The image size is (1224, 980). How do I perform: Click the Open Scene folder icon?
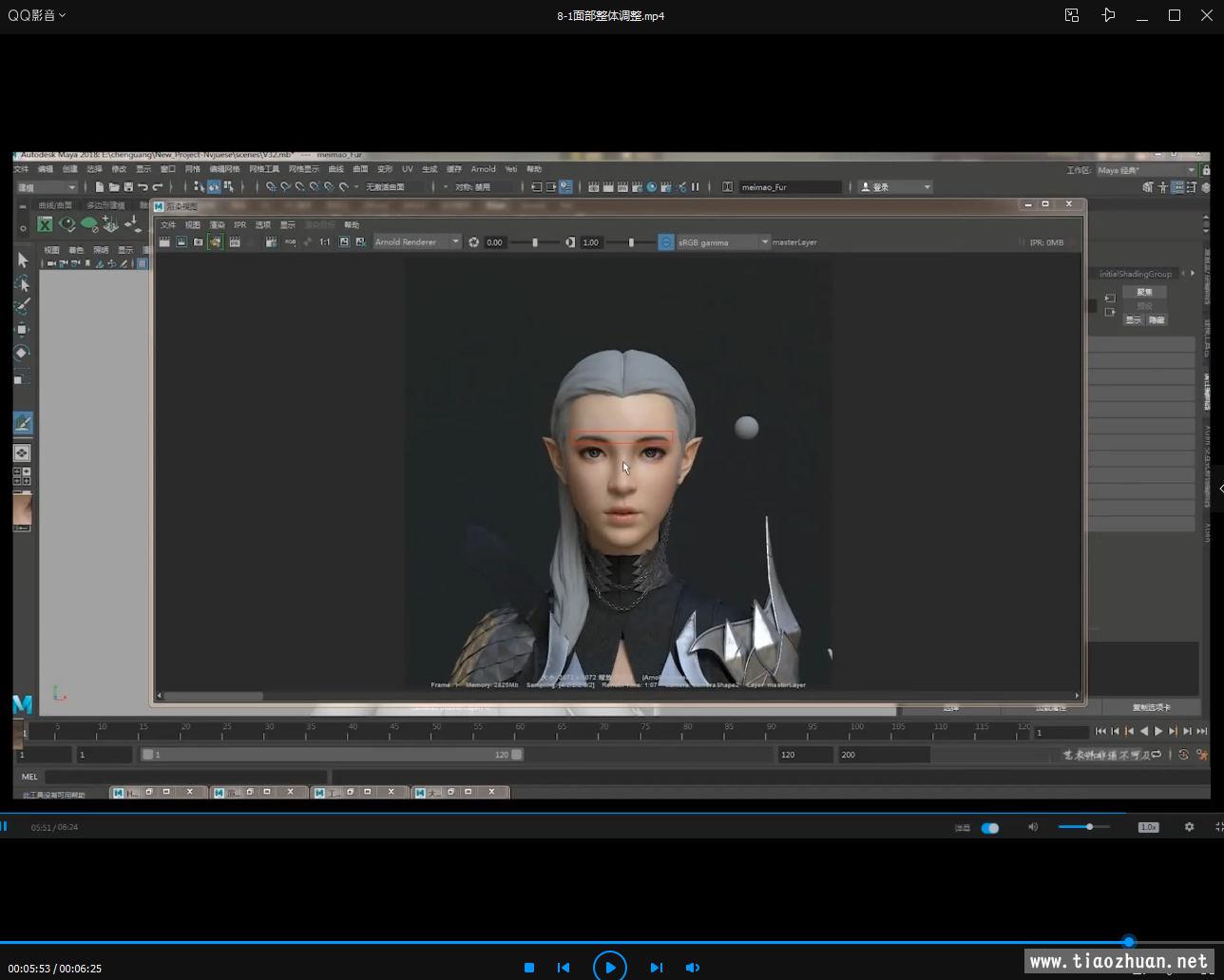[113, 187]
